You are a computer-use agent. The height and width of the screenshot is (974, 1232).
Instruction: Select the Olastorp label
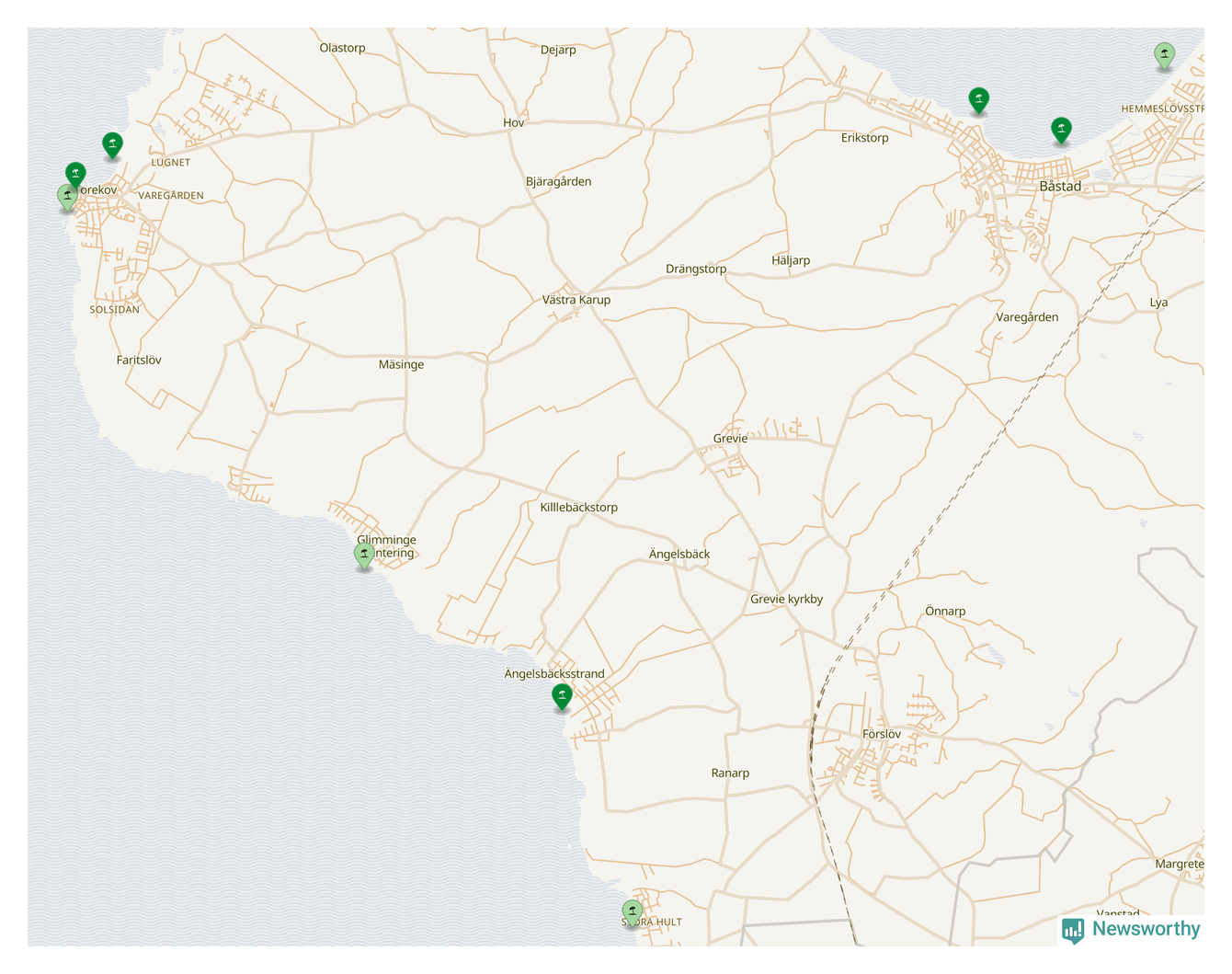coord(343,48)
